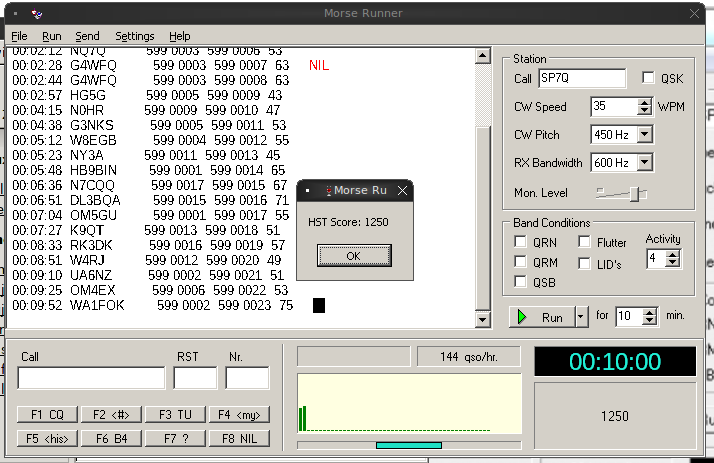Click the cyan RIT indicator bar

(409, 445)
